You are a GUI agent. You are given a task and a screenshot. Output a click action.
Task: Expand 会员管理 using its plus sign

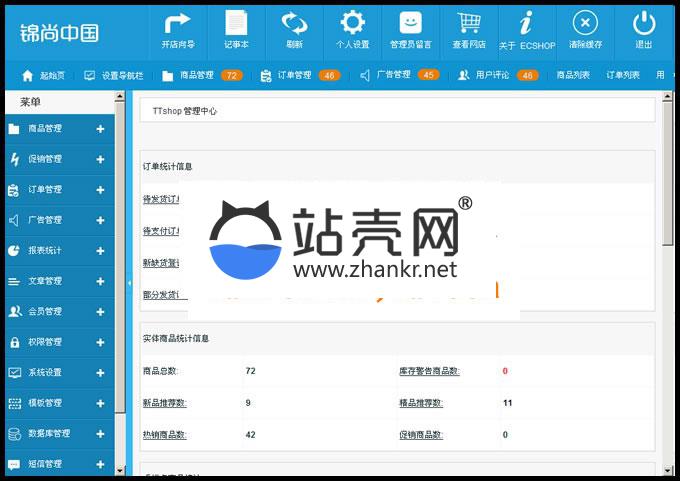[x=100, y=312]
